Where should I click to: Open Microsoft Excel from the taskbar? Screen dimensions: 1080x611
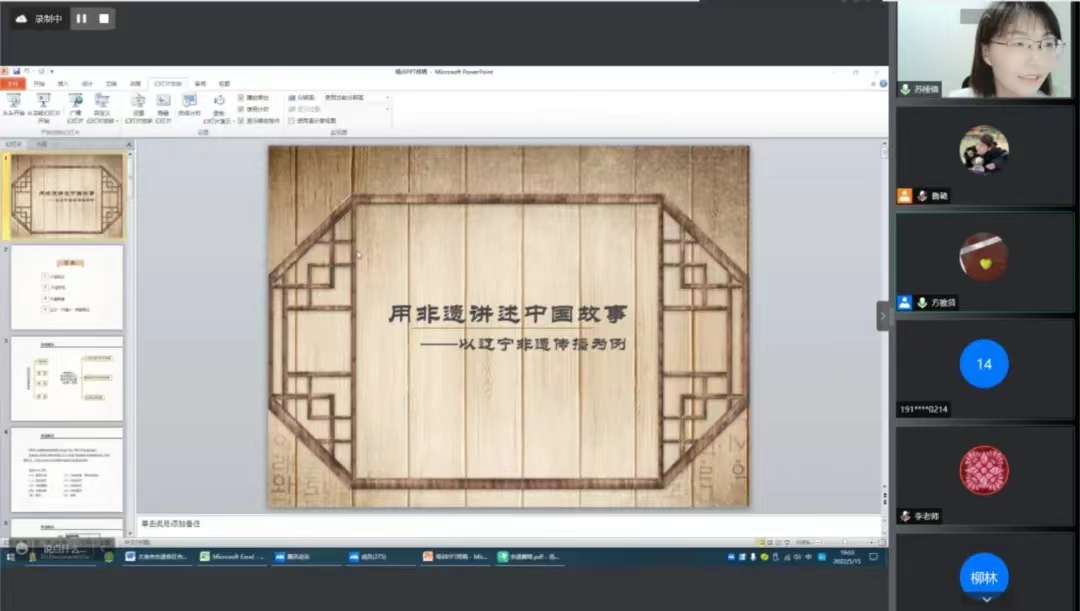[230, 556]
